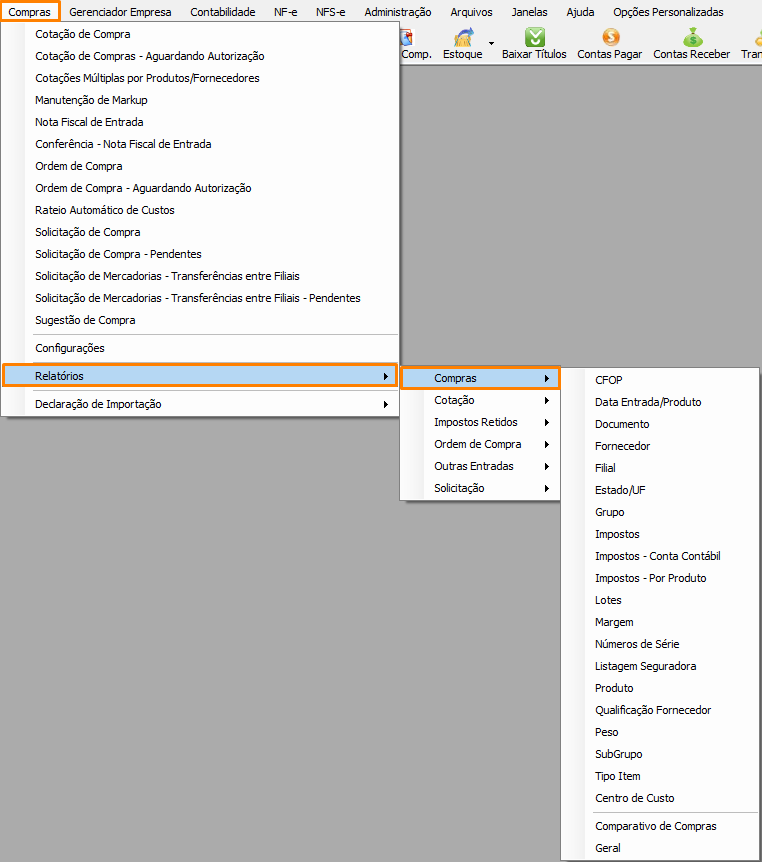Image resolution: width=762 pixels, height=862 pixels.
Task: Open Listagem Seguradora report
Action: tap(660, 666)
